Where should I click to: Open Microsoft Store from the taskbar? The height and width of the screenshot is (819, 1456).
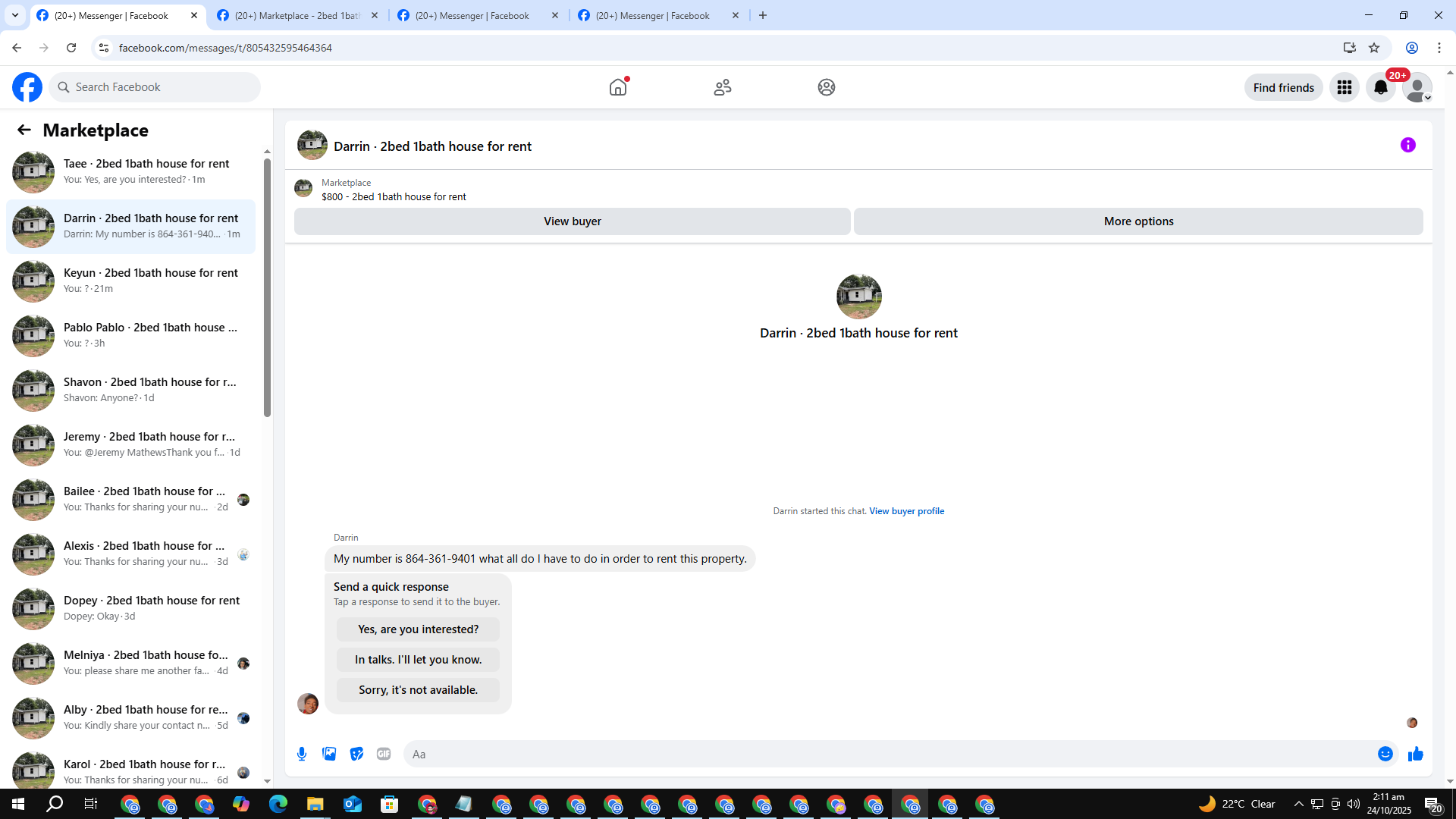pos(389,804)
